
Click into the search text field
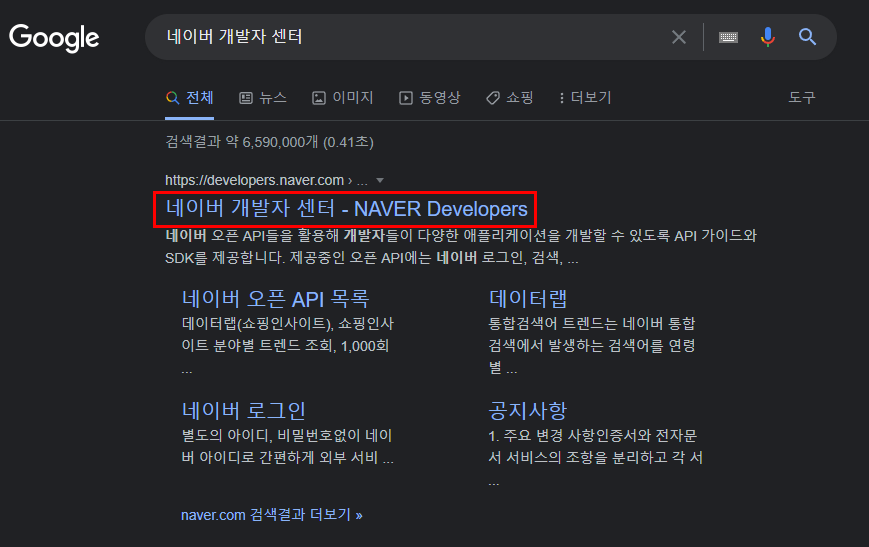pyautogui.click(x=410, y=37)
